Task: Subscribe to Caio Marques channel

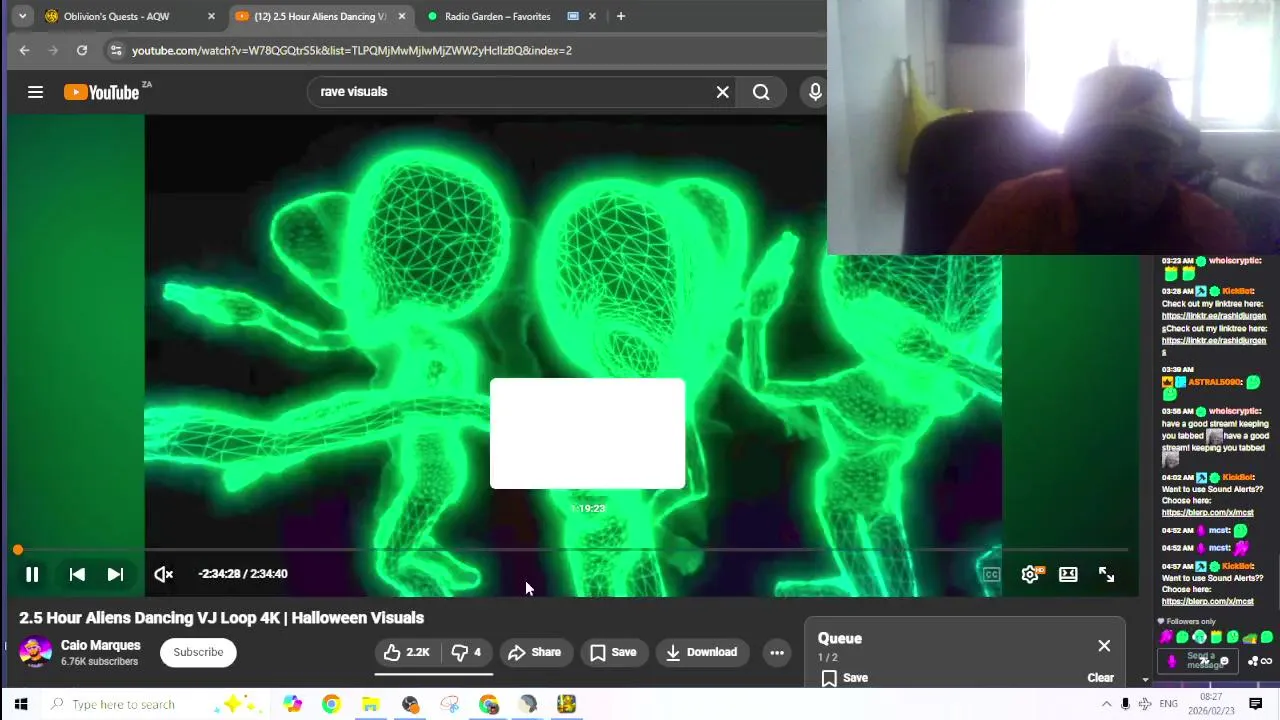Action: (x=198, y=652)
